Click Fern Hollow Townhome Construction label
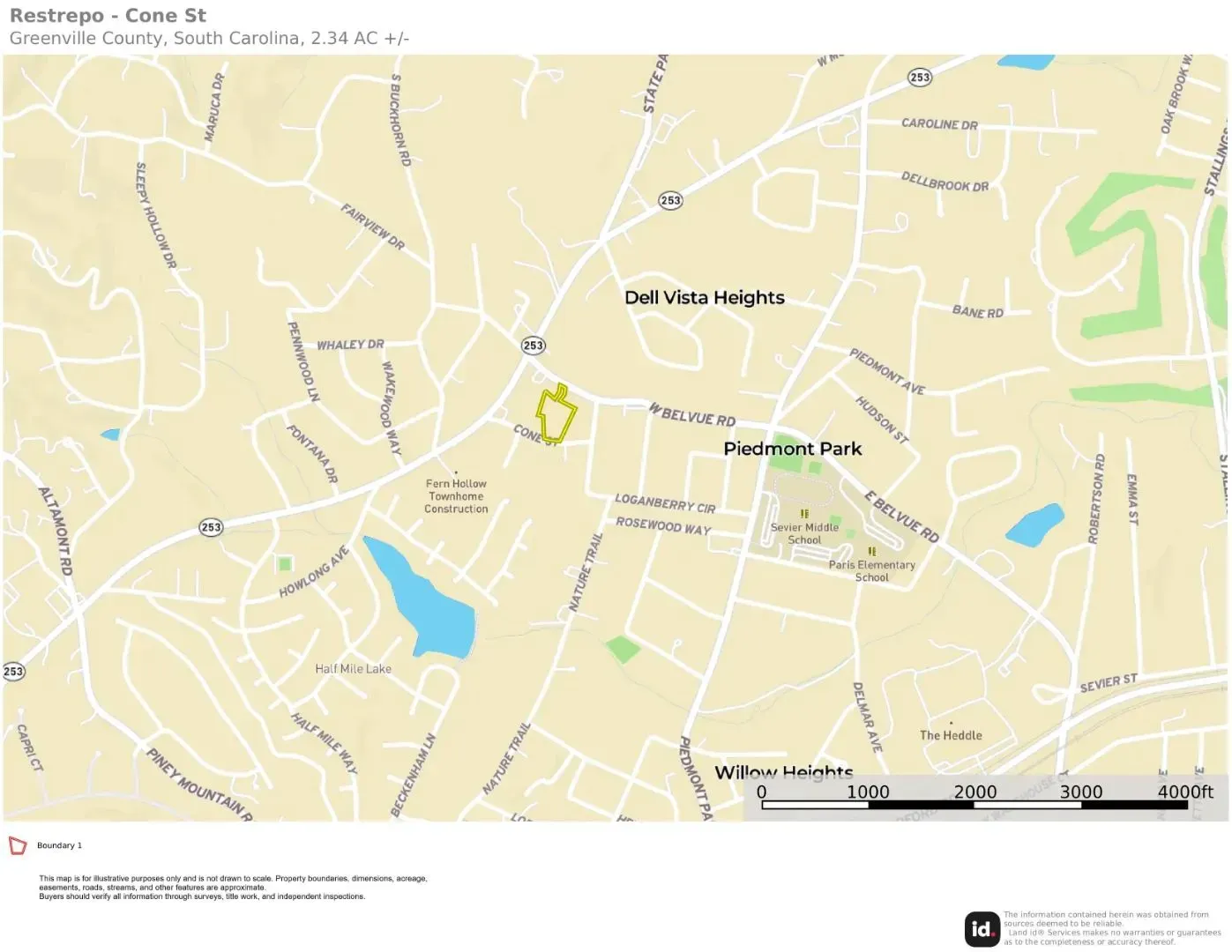This screenshot has width=1232, height=952. click(456, 496)
